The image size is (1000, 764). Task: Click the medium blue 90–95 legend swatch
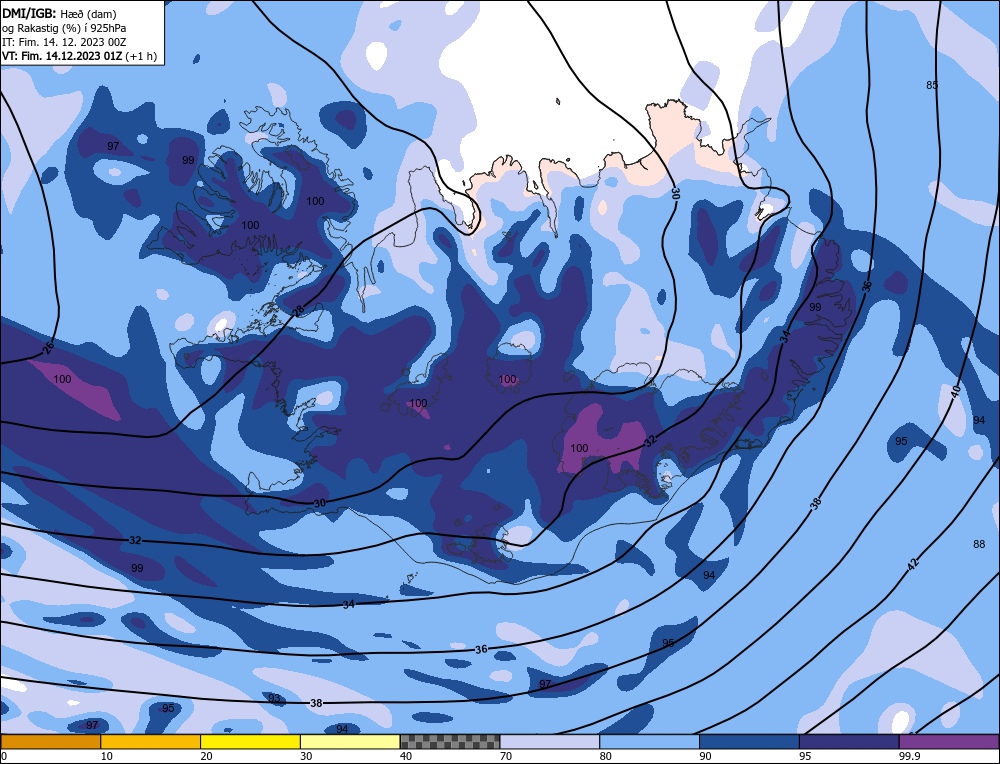point(749,742)
